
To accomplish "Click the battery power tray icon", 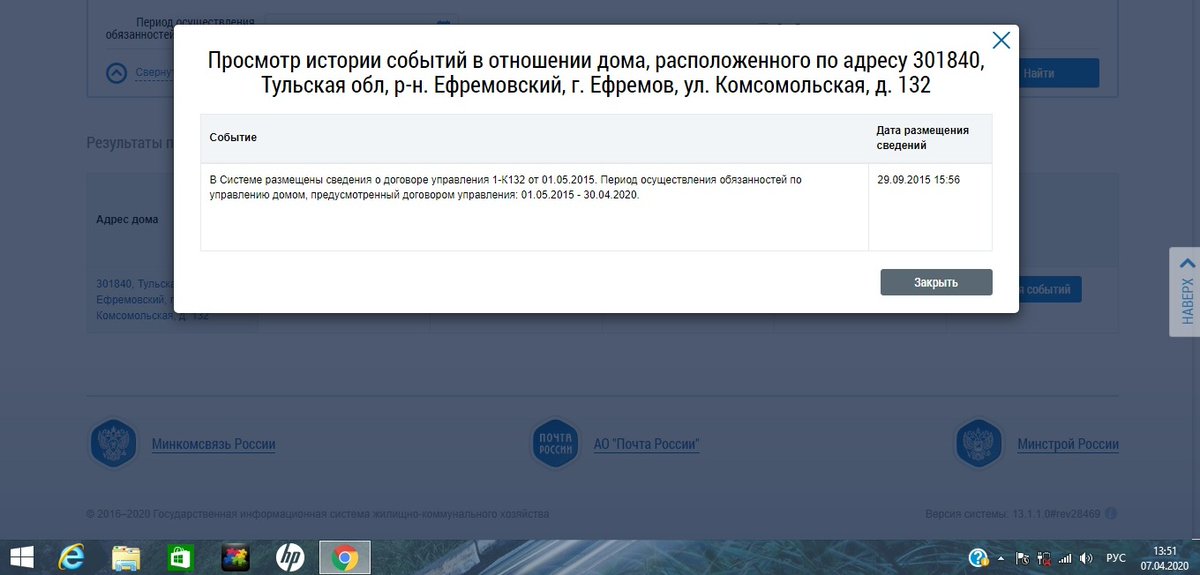I will tap(1043, 558).
